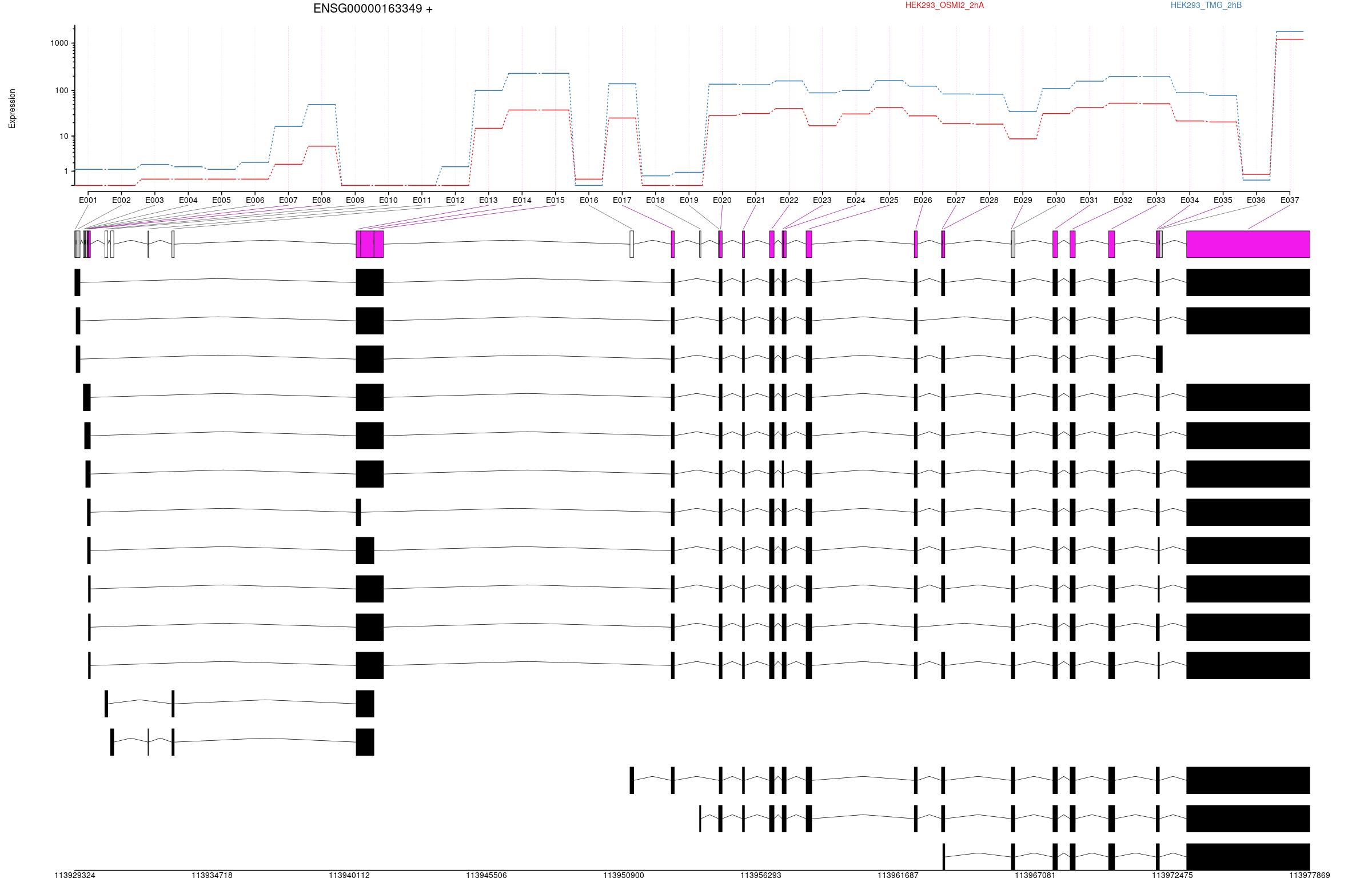The image size is (1372, 886).
Task: Pick exon label E012
Action: [x=455, y=200]
